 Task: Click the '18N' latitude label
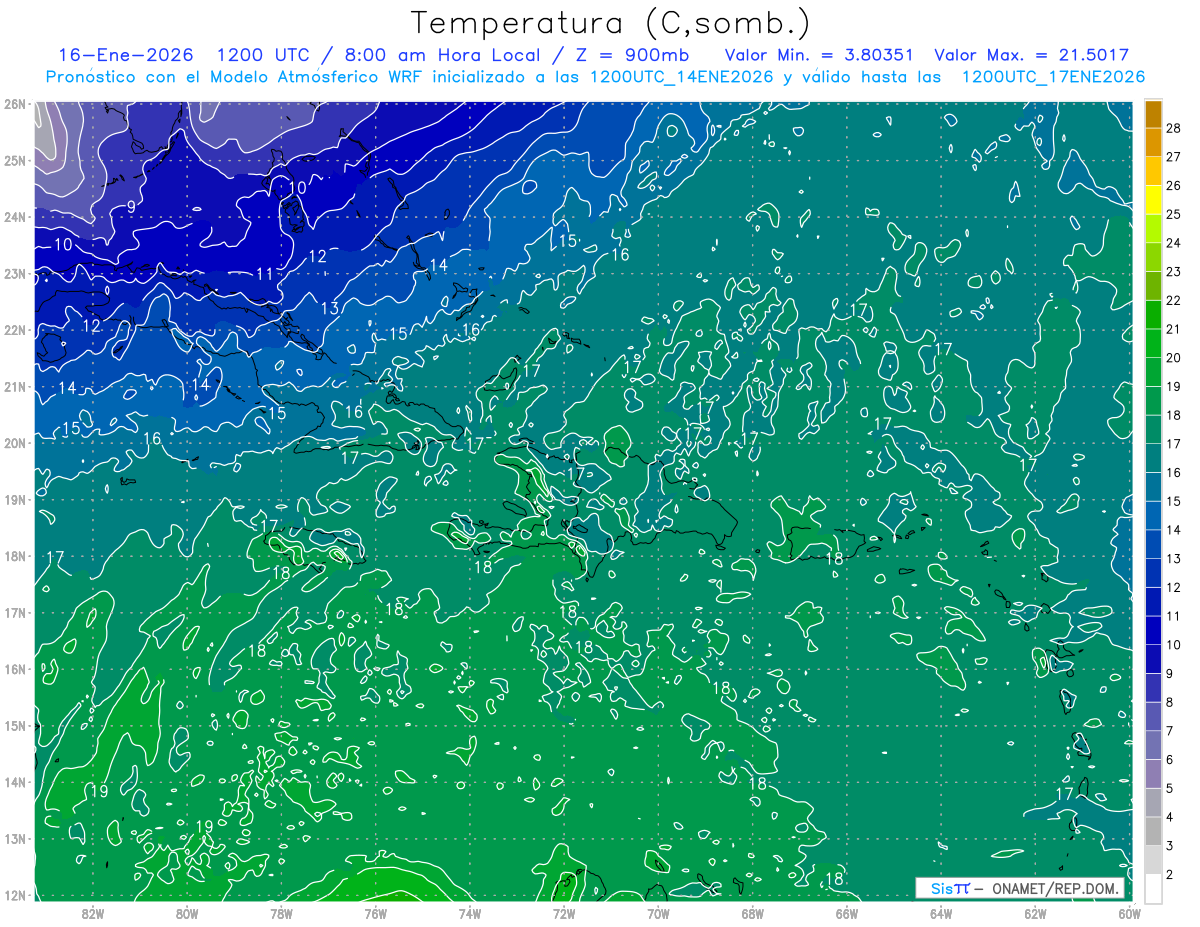point(14,556)
